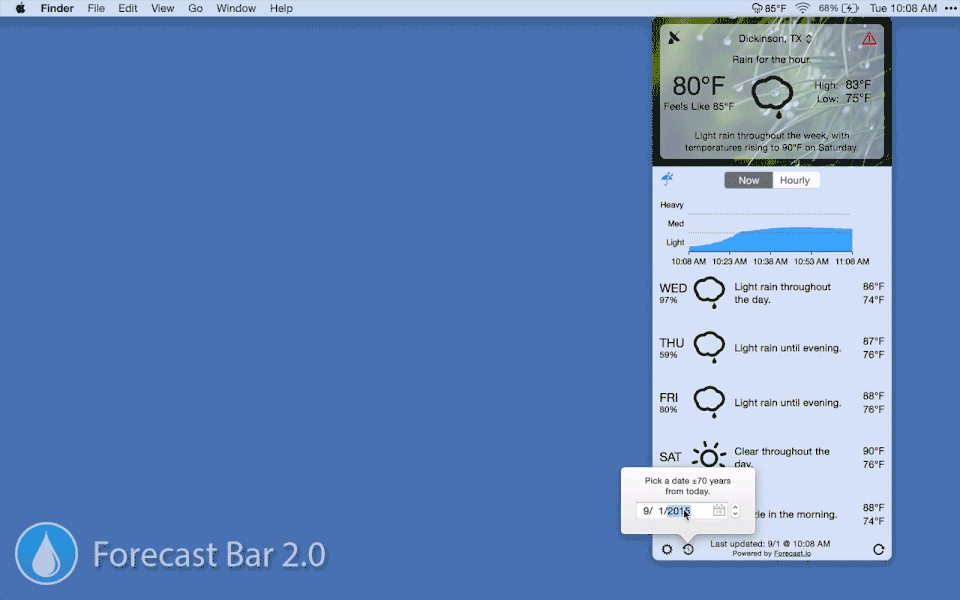This screenshot has width=960, height=600.
Task: Click the time machine clock icon
Action: 688,549
